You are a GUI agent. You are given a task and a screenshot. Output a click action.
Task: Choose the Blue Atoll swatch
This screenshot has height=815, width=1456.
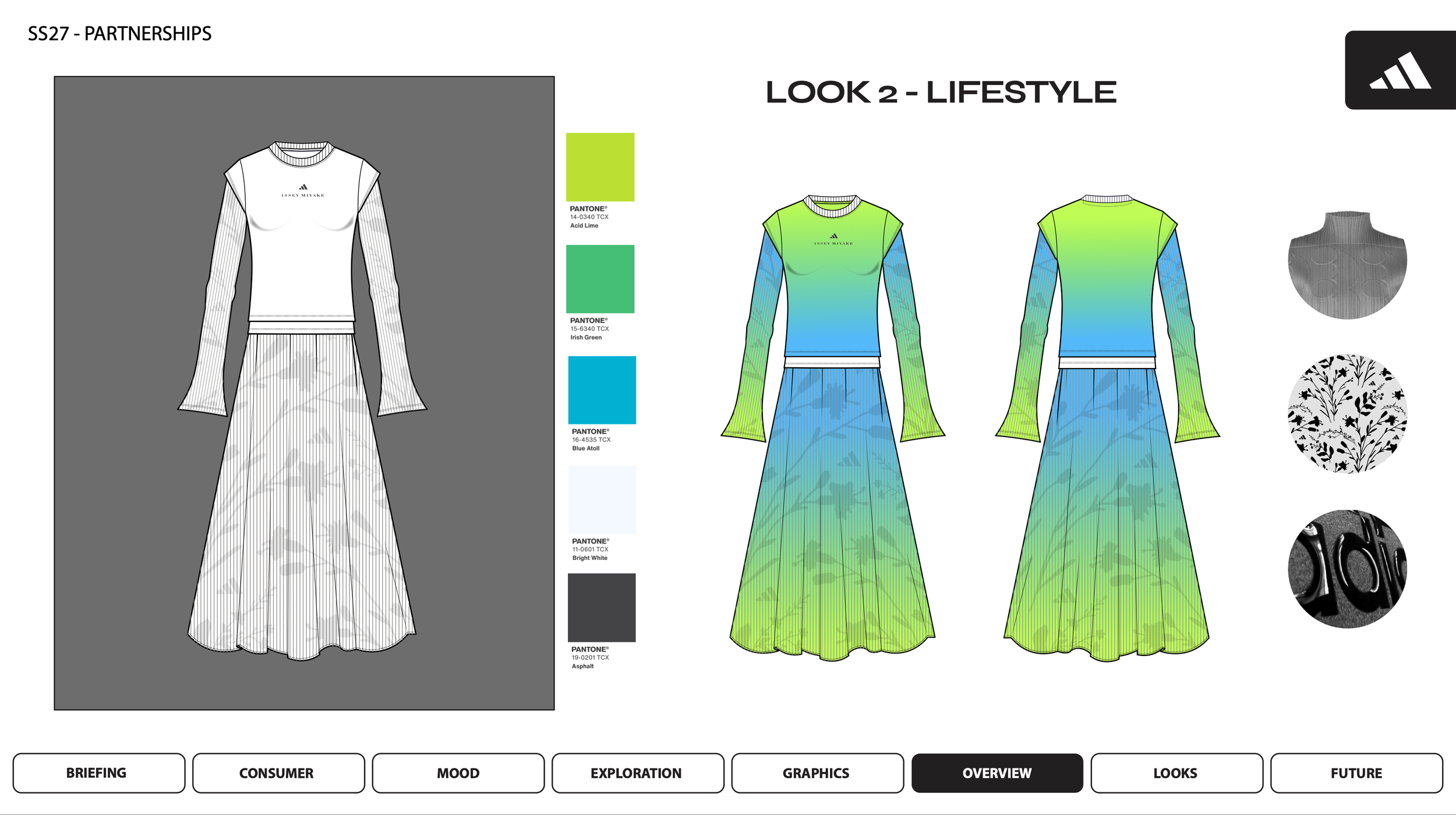(x=602, y=390)
